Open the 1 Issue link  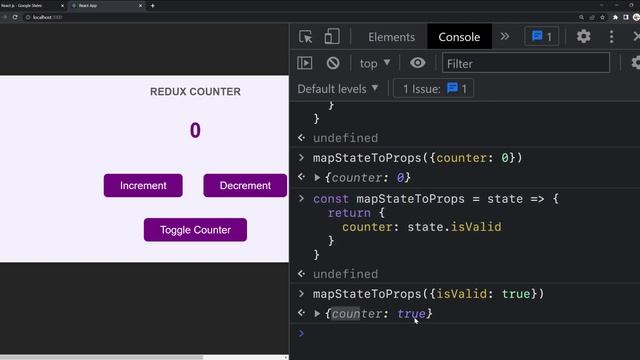point(433,89)
